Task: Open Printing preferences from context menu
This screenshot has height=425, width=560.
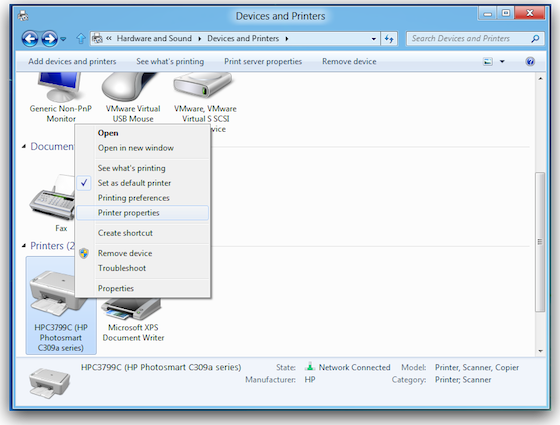Action: tap(143, 198)
